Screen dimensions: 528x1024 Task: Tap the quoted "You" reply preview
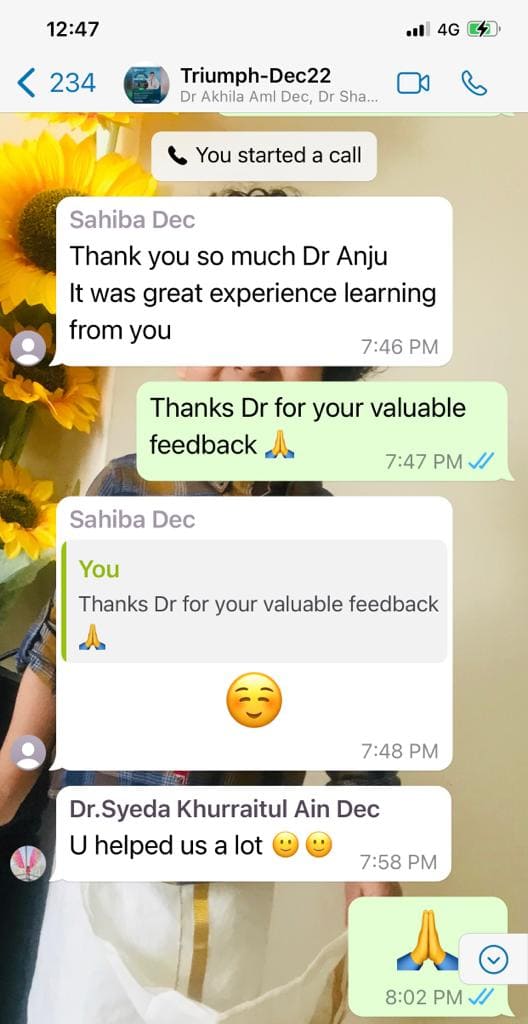tap(254, 601)
